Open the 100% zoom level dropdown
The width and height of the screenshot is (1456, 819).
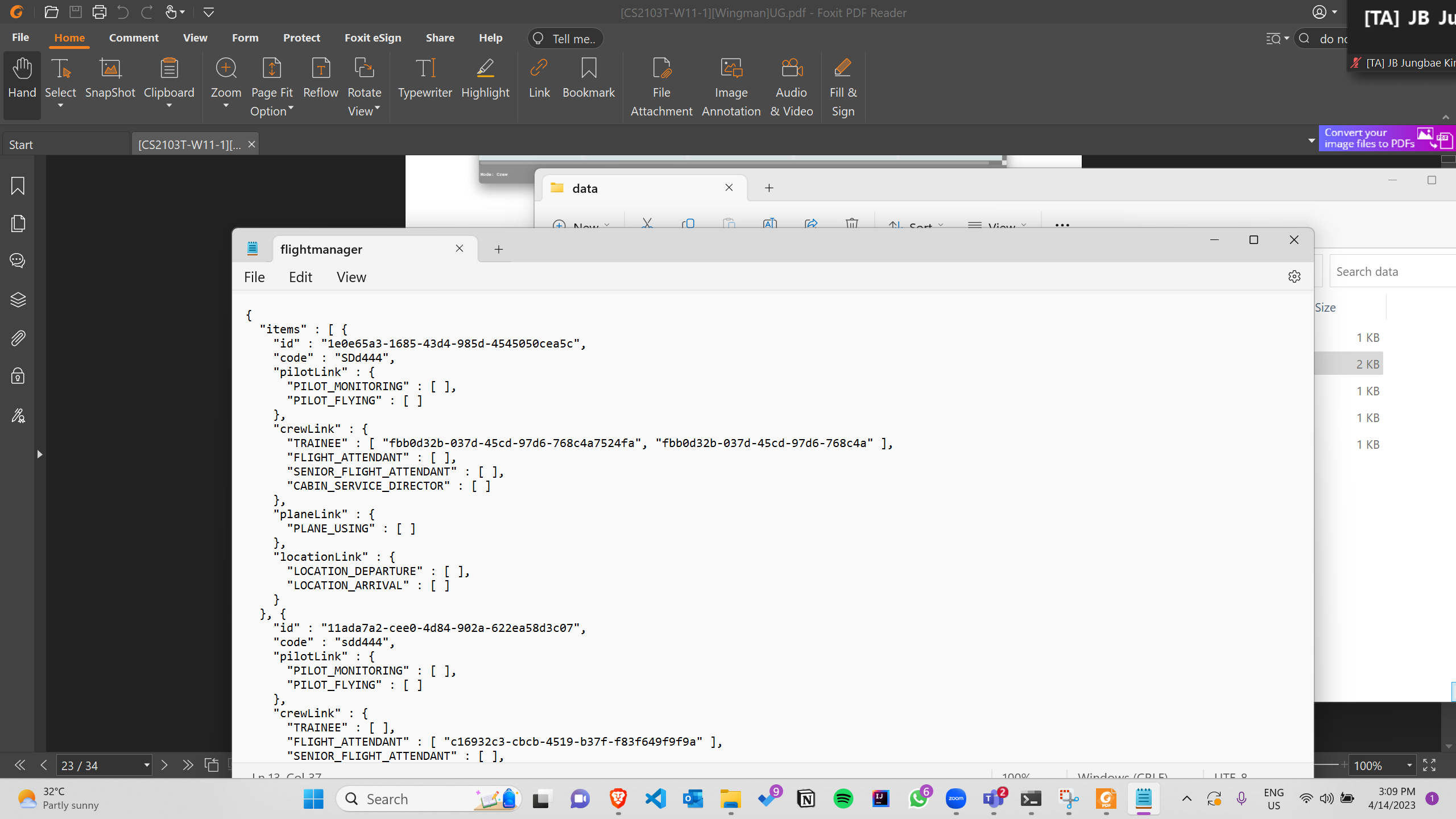(x=1409, y=765)
